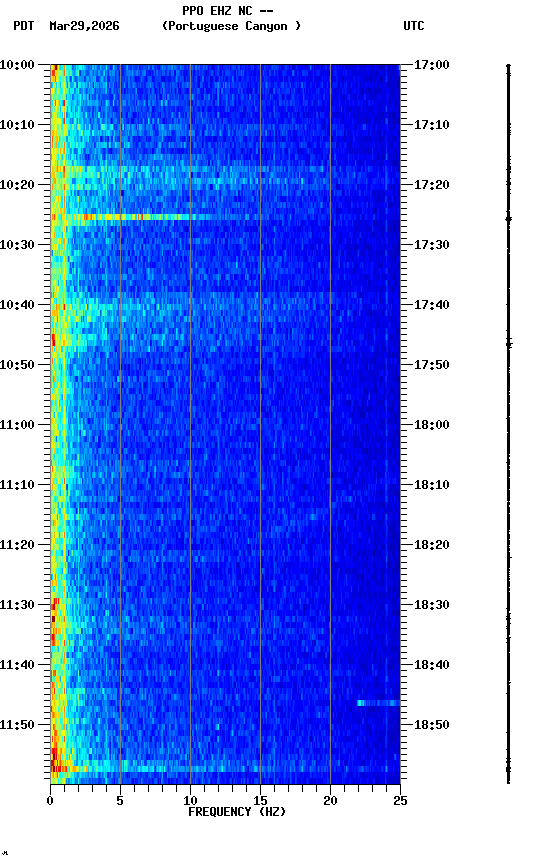
Task: Click the 0 Hz frequency axis tick label
Action: 50,801
